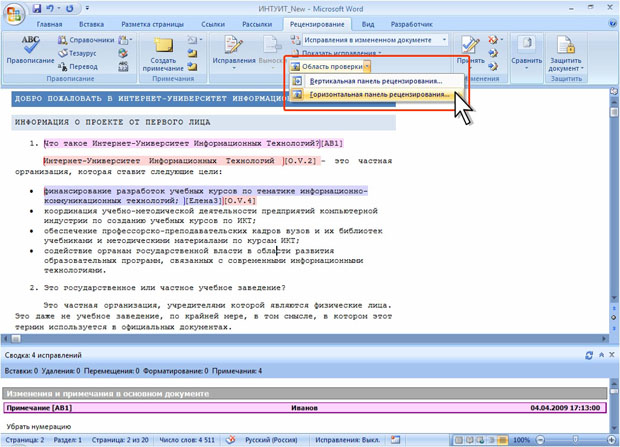
Task: Click Число слов: 4 511 in status bar
Action: click(187, 440)
